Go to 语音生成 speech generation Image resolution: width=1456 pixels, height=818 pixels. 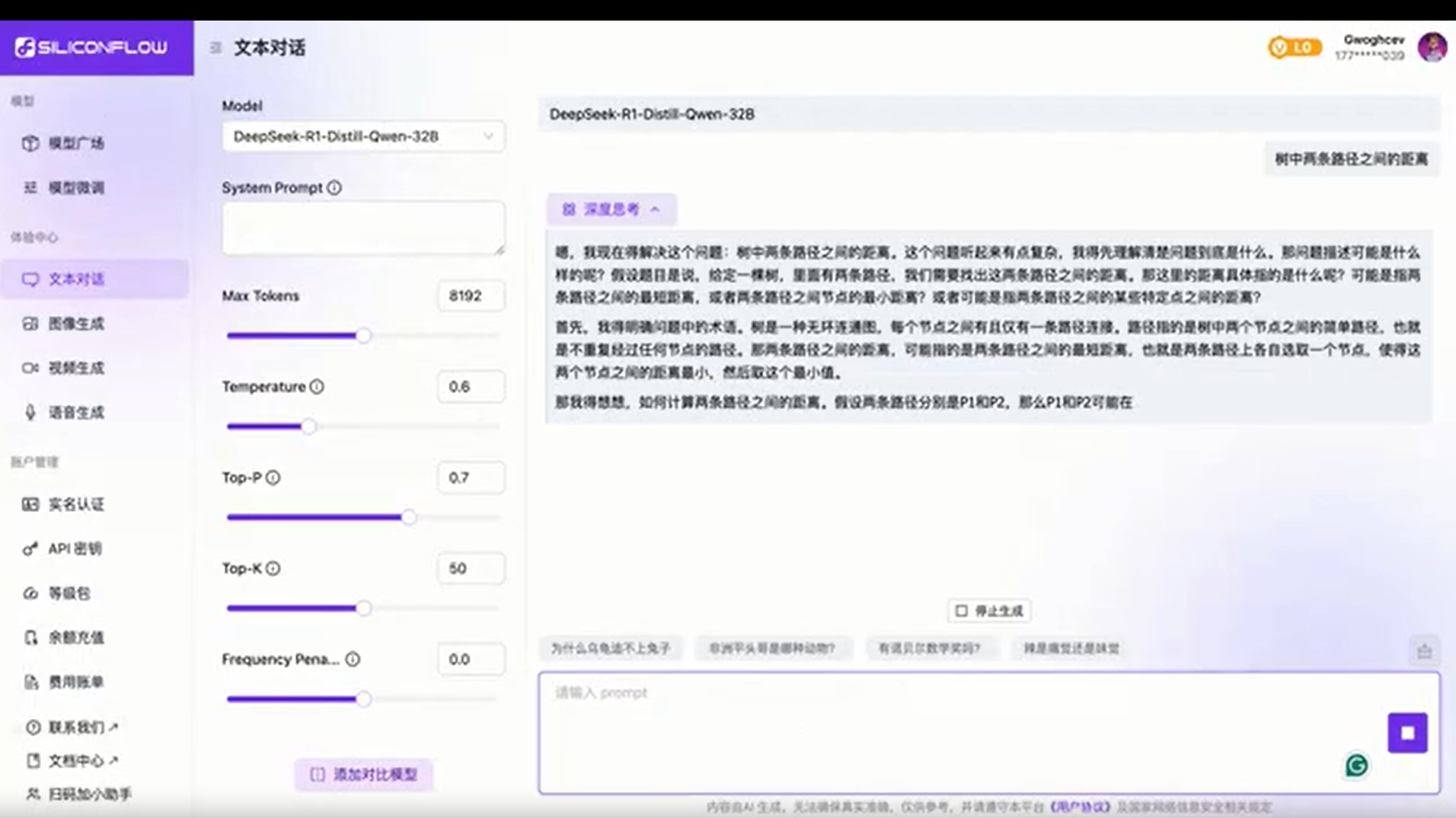pos(76,413)
